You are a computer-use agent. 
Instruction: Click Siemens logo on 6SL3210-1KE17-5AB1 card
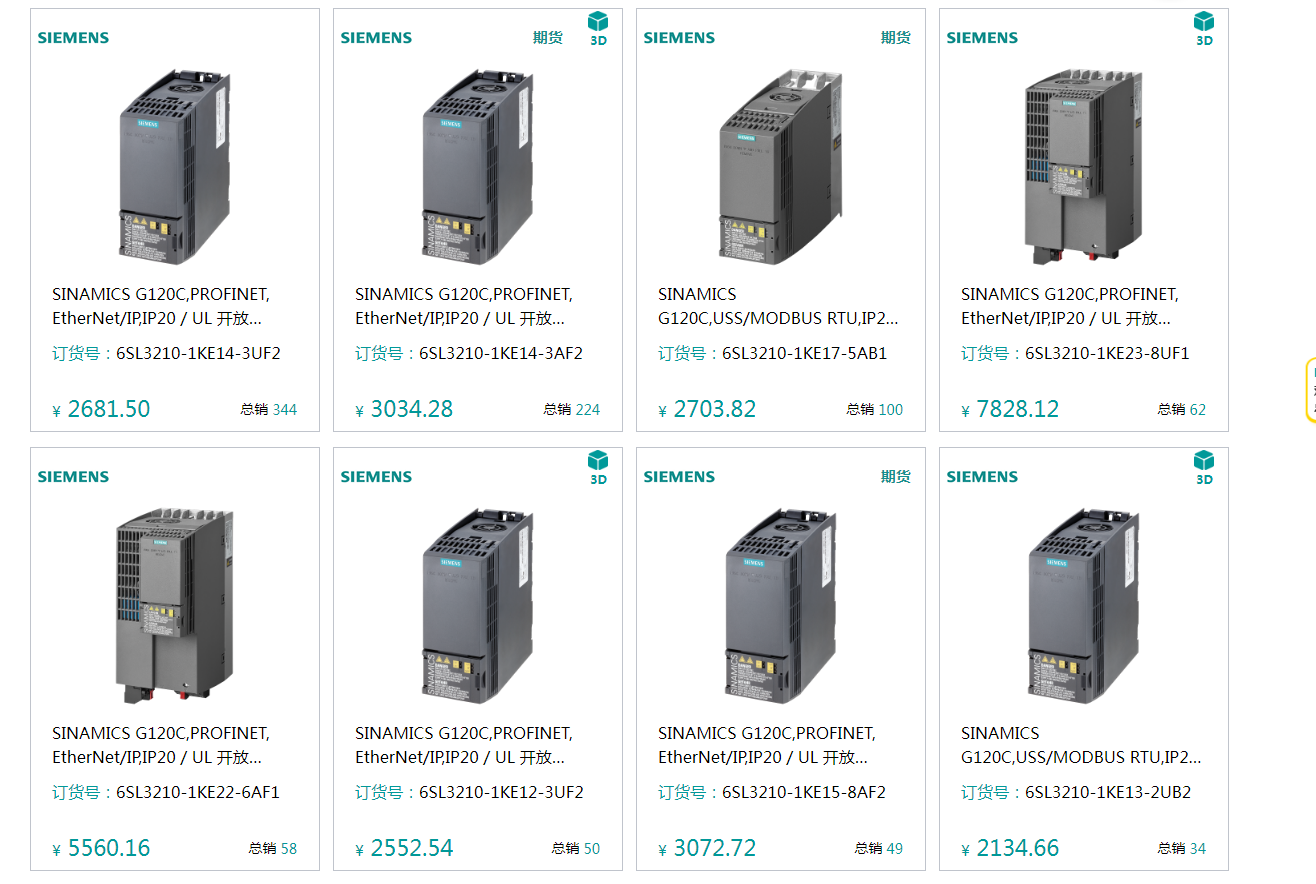[x=679, y=38]
